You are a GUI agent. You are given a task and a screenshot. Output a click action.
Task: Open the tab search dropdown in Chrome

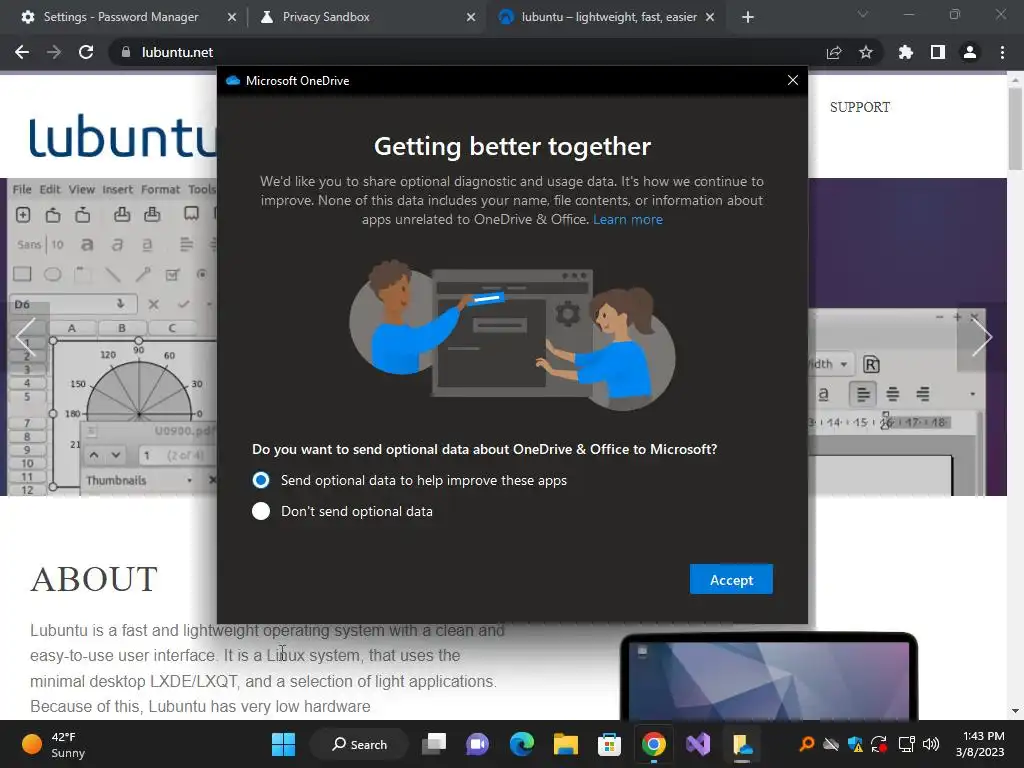(863, 14)
